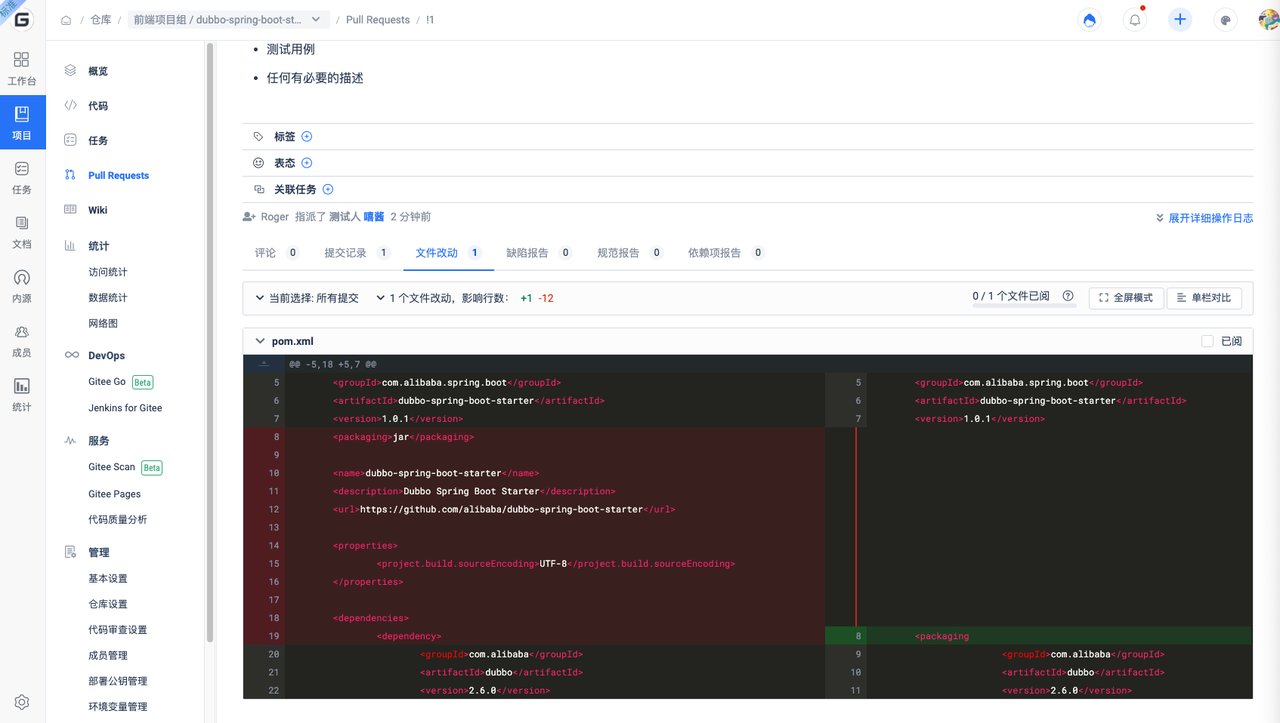Click the plus create button in the top bar
Screen dimensions: 1280x723
click(1181, 20)
